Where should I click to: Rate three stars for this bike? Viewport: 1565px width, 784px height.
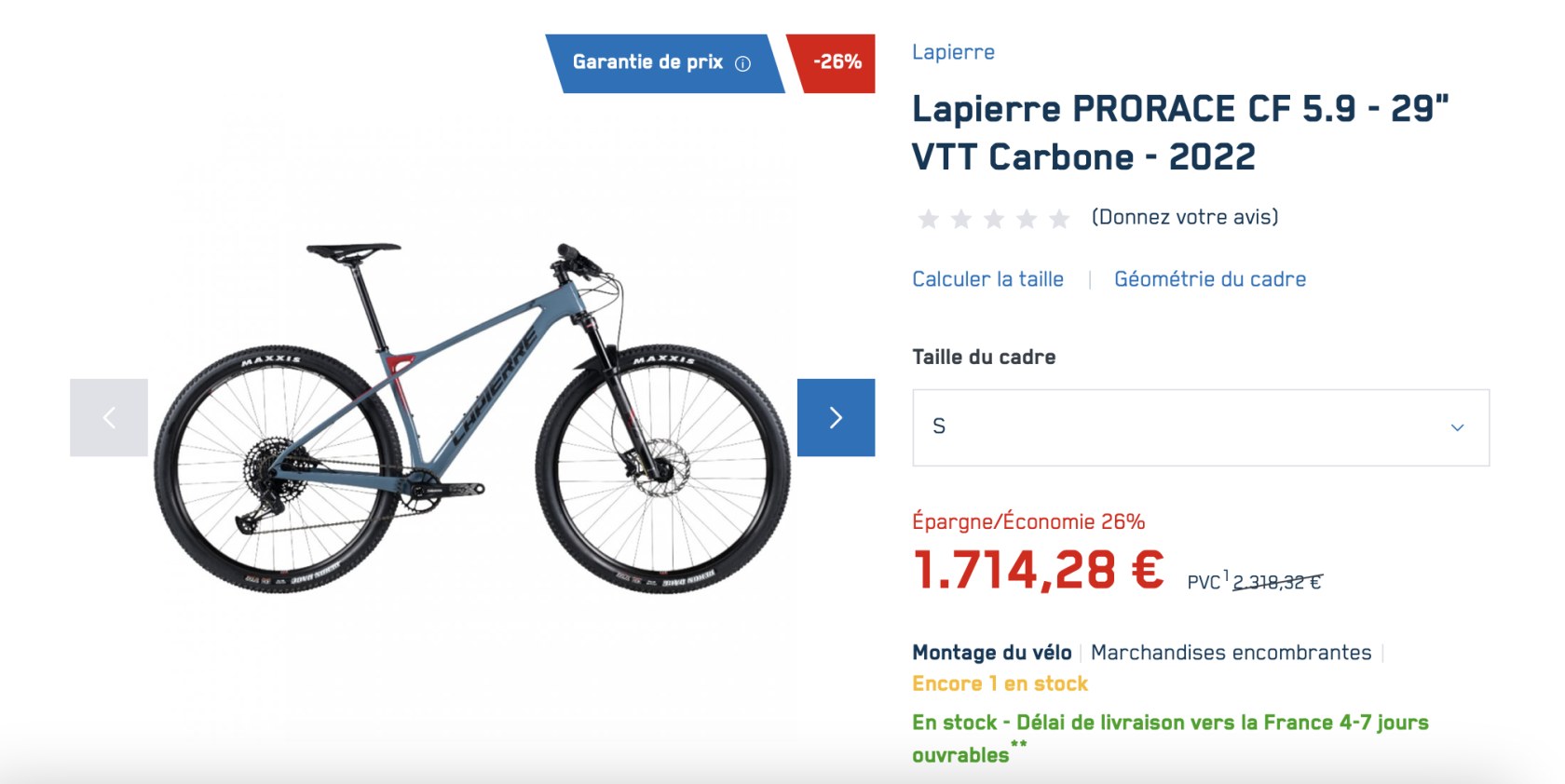[x=994, y=219]
